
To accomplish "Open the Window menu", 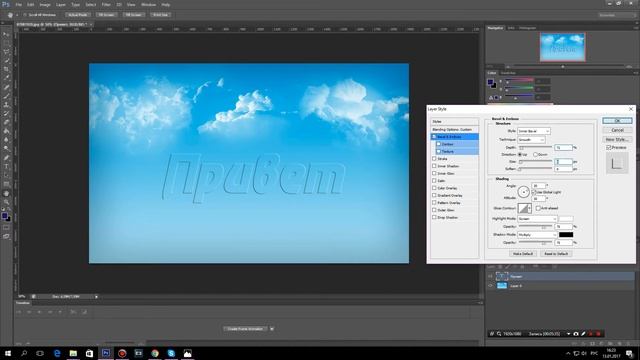I will point(149,4).
